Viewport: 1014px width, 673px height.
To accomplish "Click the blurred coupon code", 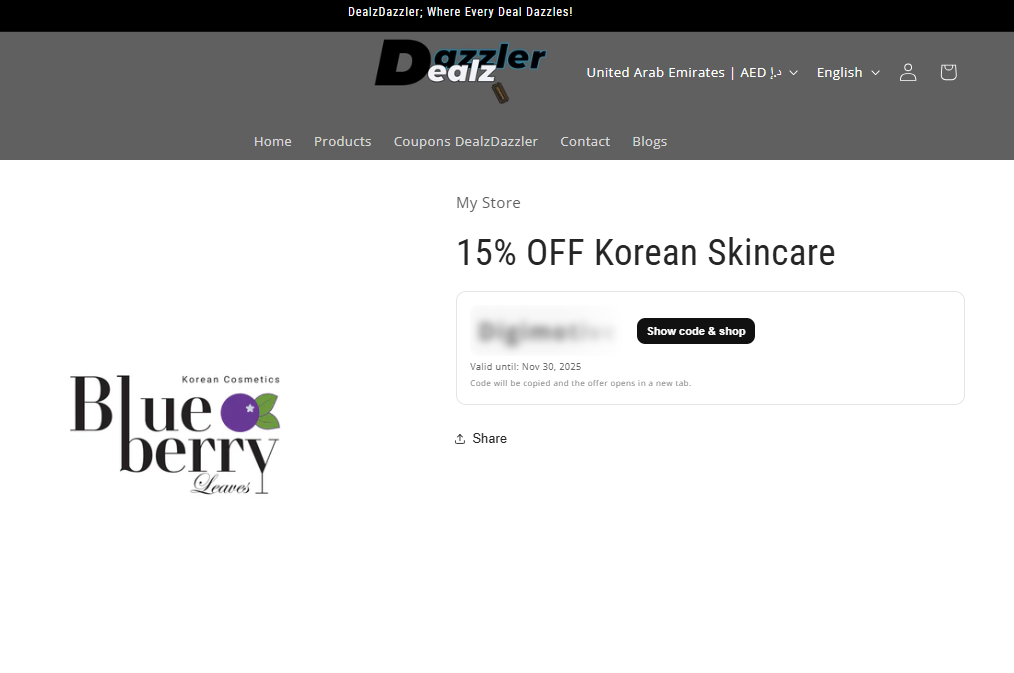I will point(545,331).
